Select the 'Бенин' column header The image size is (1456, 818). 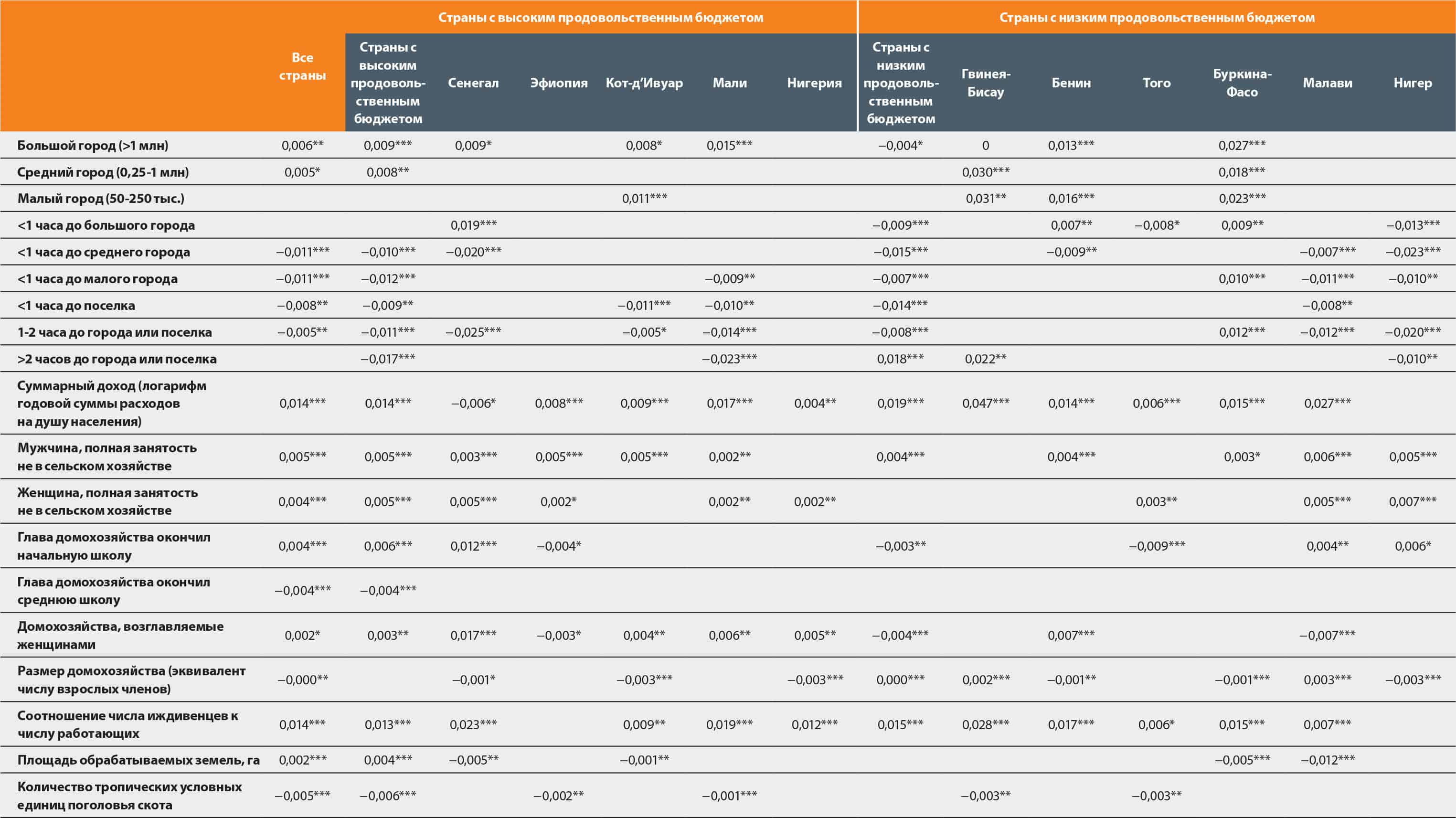pos(1071,83)
